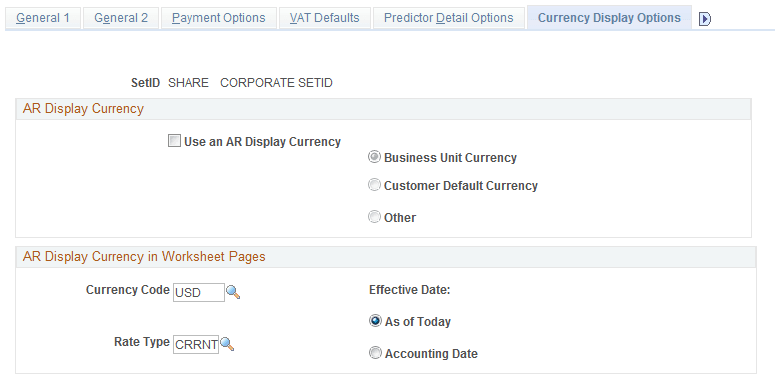Choose the Other currency radio button
Viewport: 779px width, 380px height.
[x=374, y=217]
